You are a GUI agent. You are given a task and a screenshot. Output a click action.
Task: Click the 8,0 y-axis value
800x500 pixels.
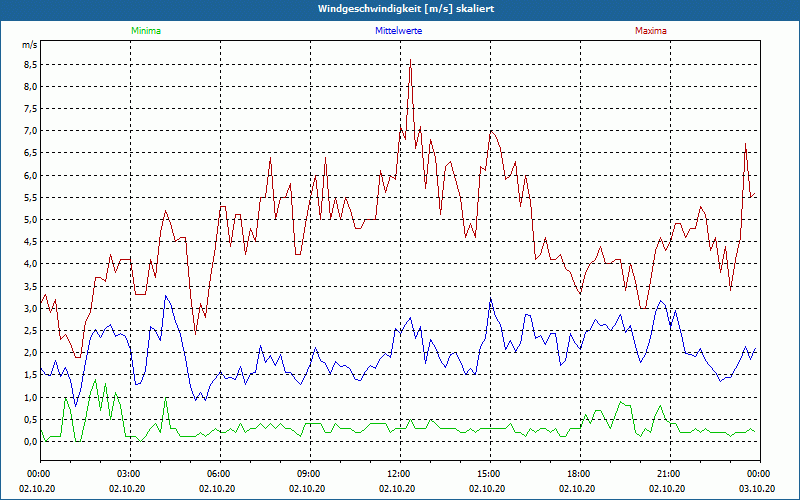pos(30,87)
